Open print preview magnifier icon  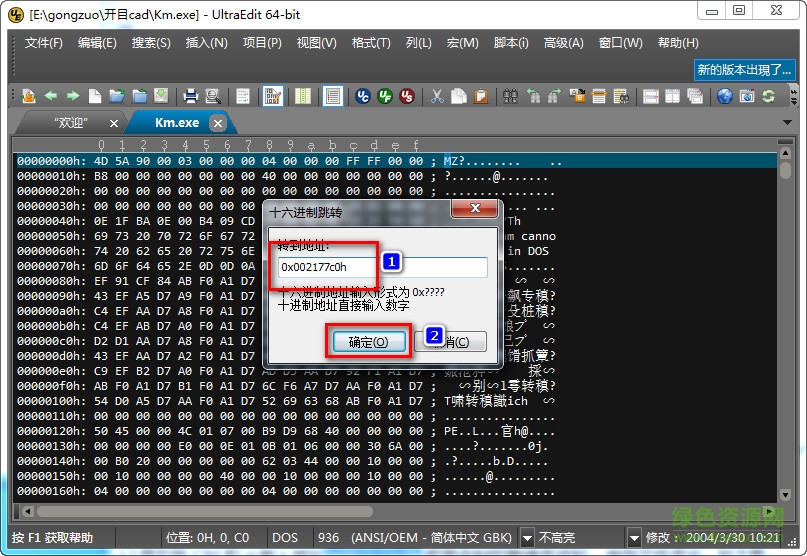click(213, 96)
